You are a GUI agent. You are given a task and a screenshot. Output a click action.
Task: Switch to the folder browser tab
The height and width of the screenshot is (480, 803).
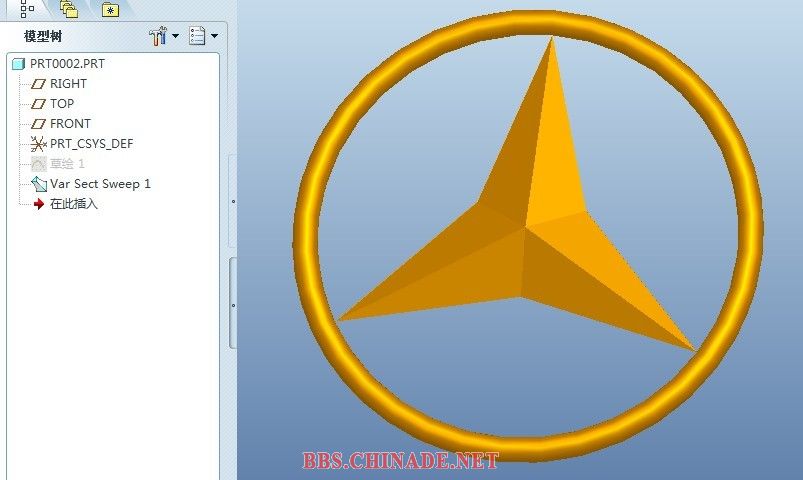[69, 9]
